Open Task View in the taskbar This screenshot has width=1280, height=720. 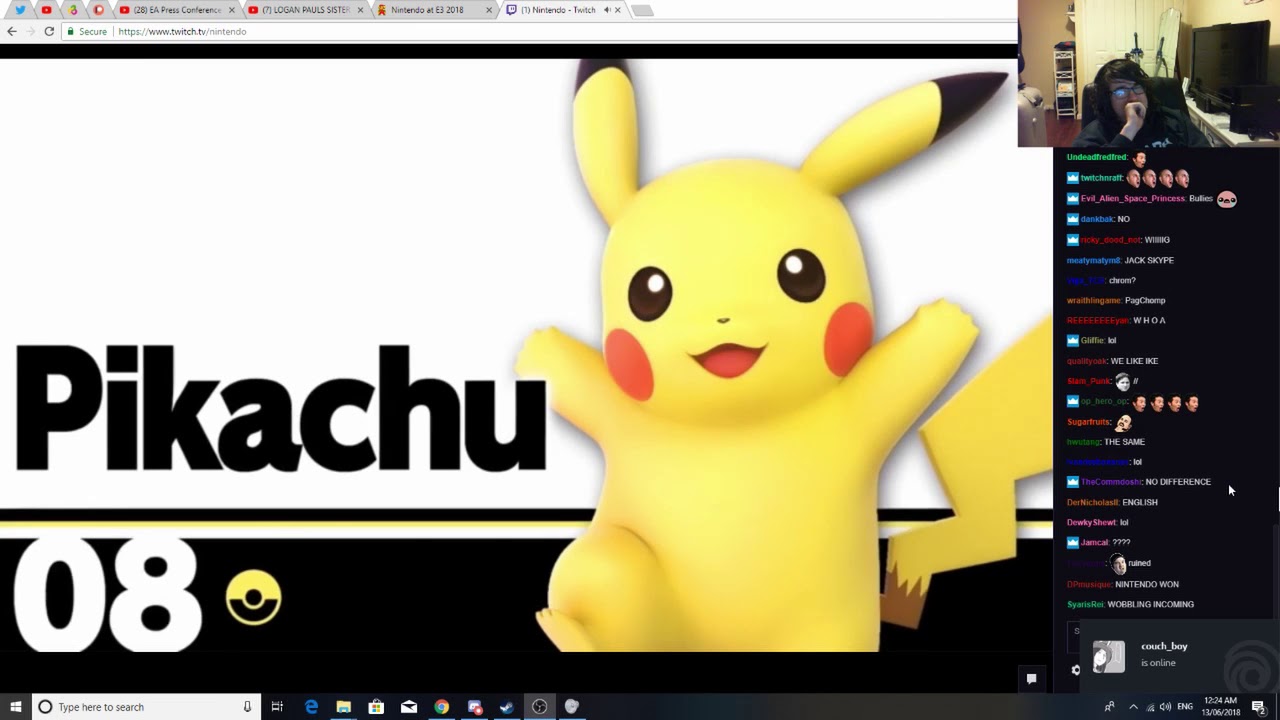point(277,707)
